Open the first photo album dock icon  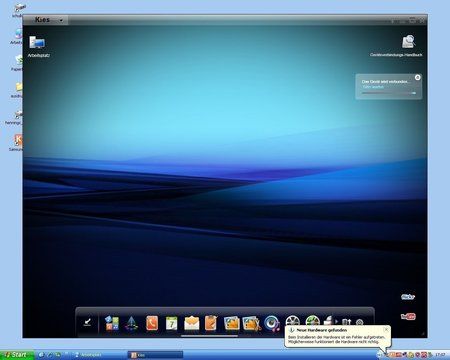pyautogui.click(x=232, y=323)
